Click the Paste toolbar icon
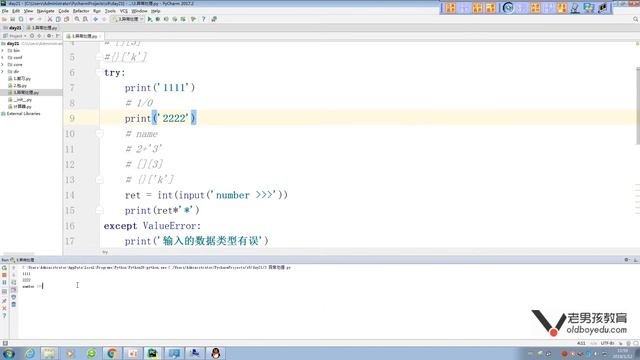The image size is (640, 360). (x=66, y=19)
